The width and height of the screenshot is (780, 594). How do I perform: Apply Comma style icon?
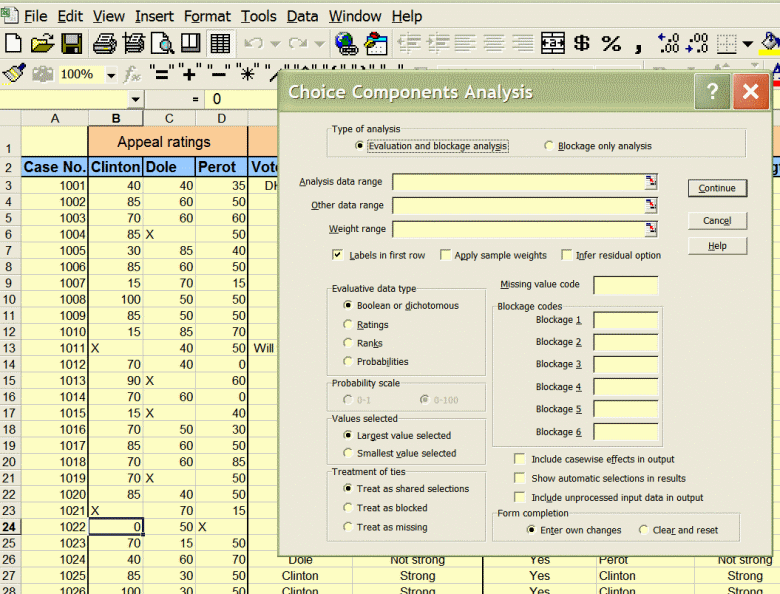coord(638,47)
